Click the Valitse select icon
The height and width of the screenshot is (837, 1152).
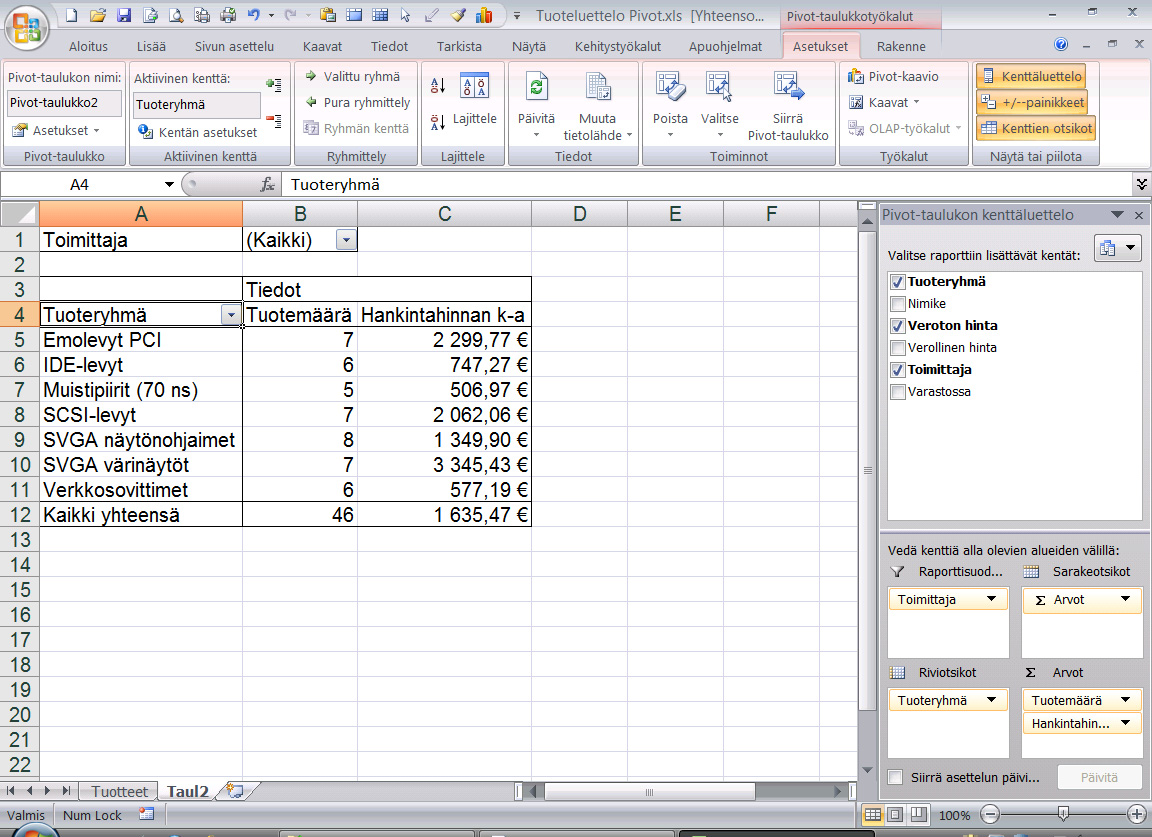(x=719, y=87)
